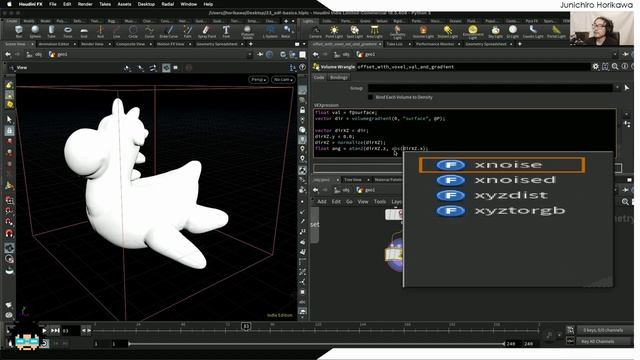Screen dimensions: 640x360
Task: Toggle Bind Each Volume to Density checkbox
Action: tap(371, 97)
